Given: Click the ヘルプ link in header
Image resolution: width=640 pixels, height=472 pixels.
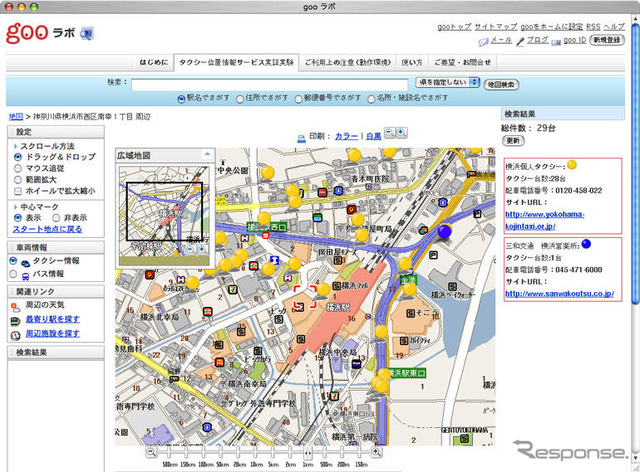Looking at the screenshot, I should (x=614, y=27).
